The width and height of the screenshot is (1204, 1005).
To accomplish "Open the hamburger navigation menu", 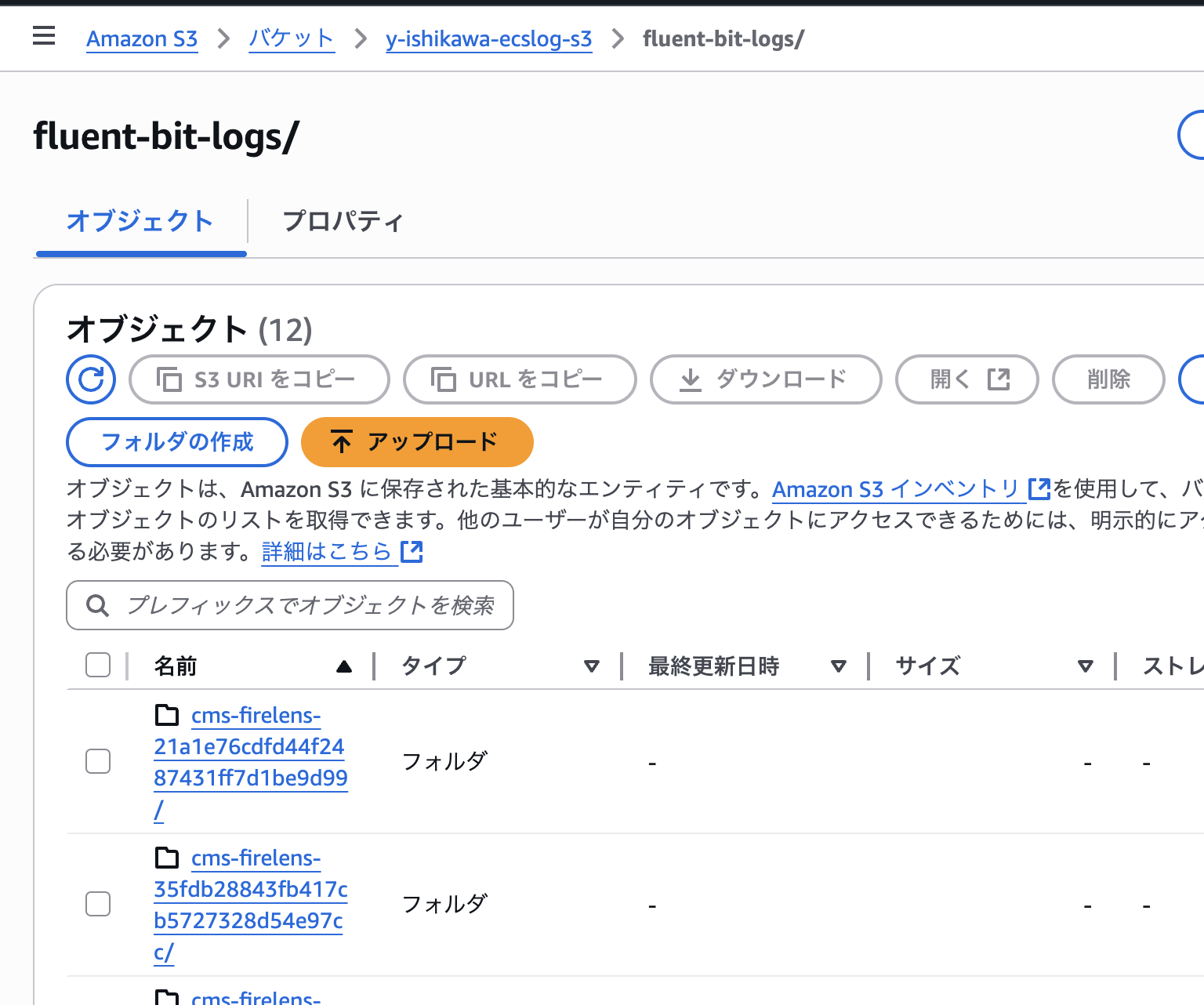I will tap(44, 36).
